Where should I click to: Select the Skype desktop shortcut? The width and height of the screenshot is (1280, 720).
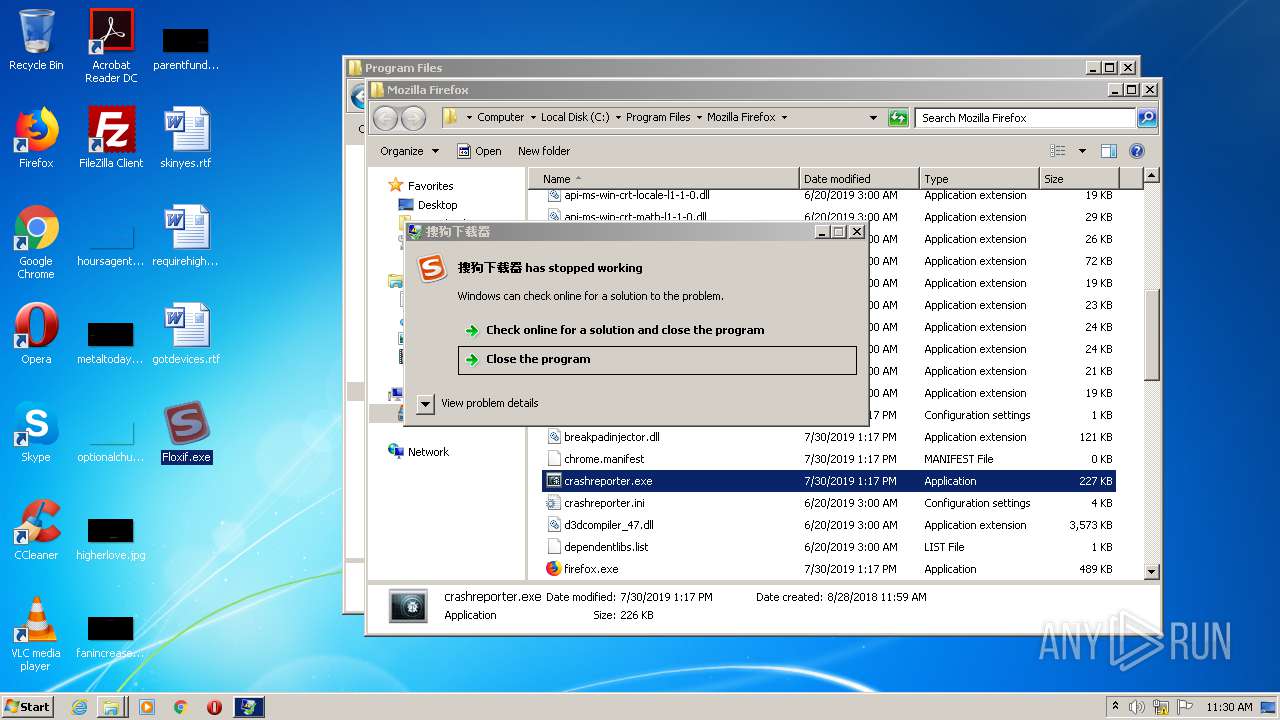coord(36,432)
